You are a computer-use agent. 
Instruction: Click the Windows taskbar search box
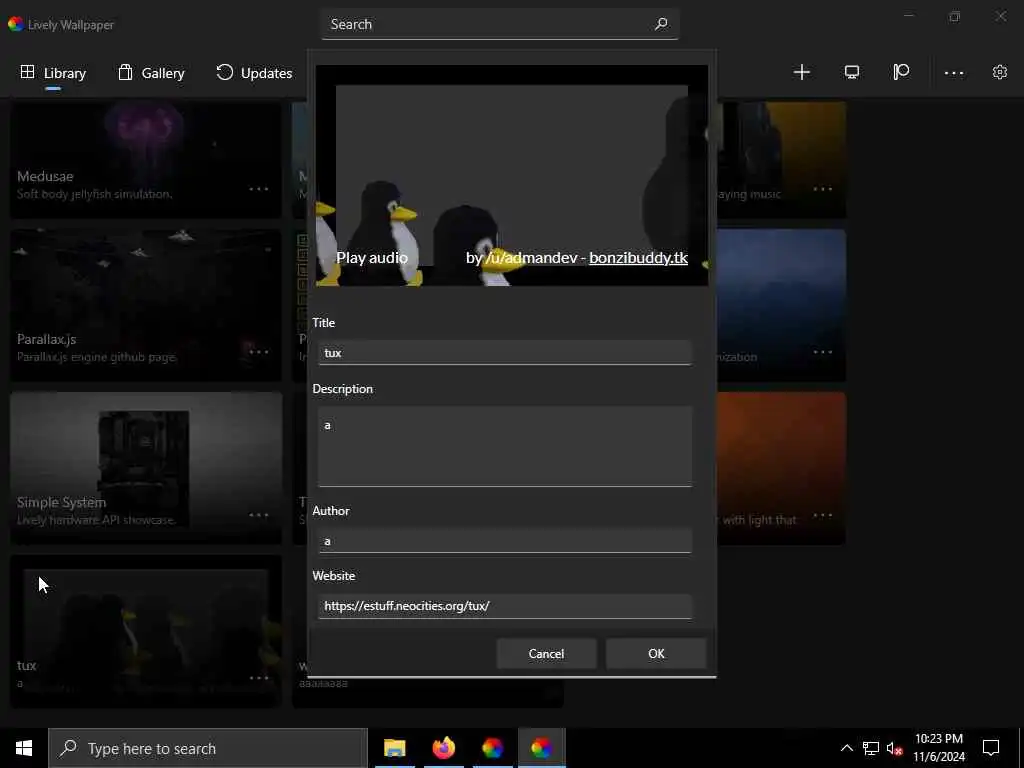208,748
